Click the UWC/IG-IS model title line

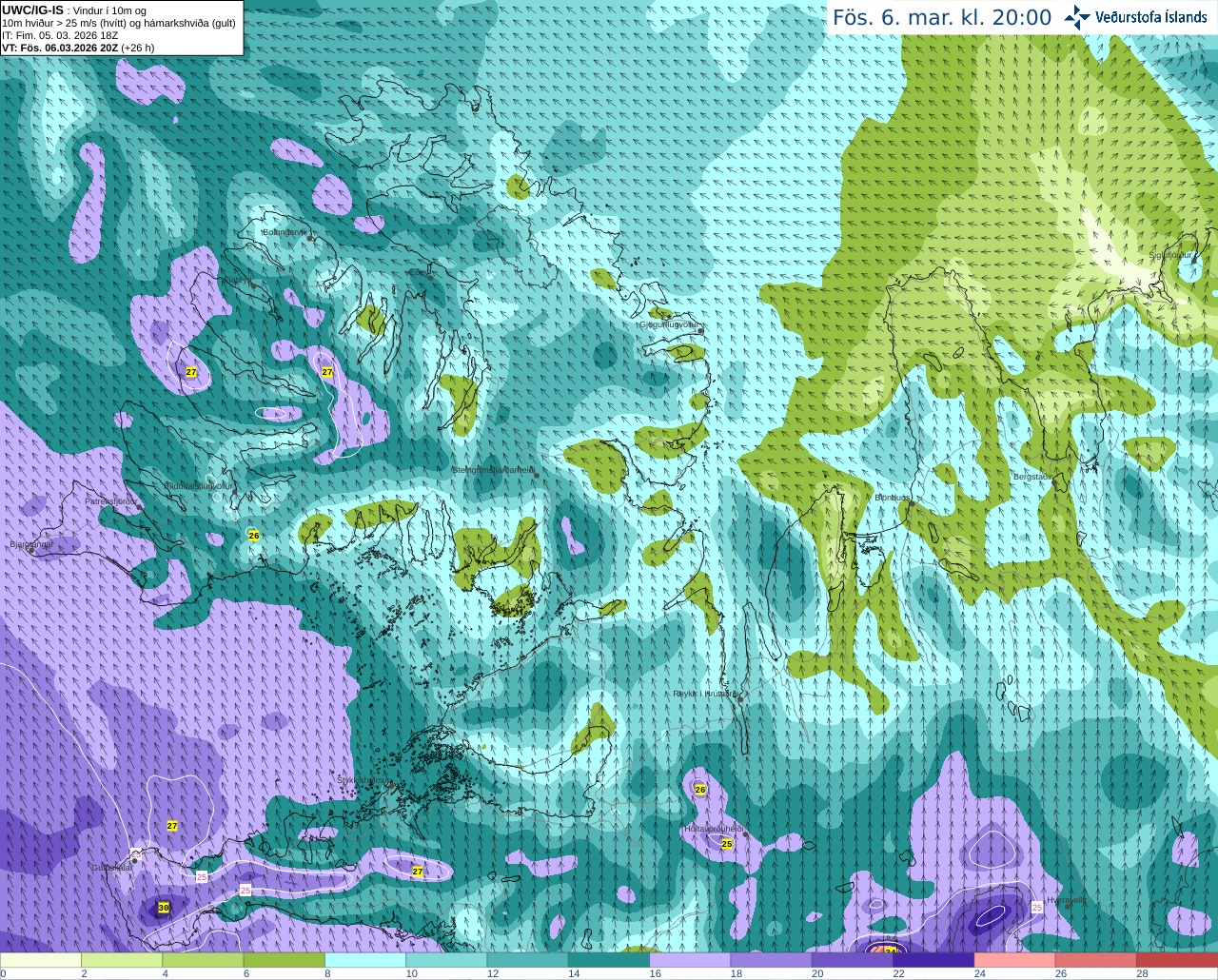73,10
